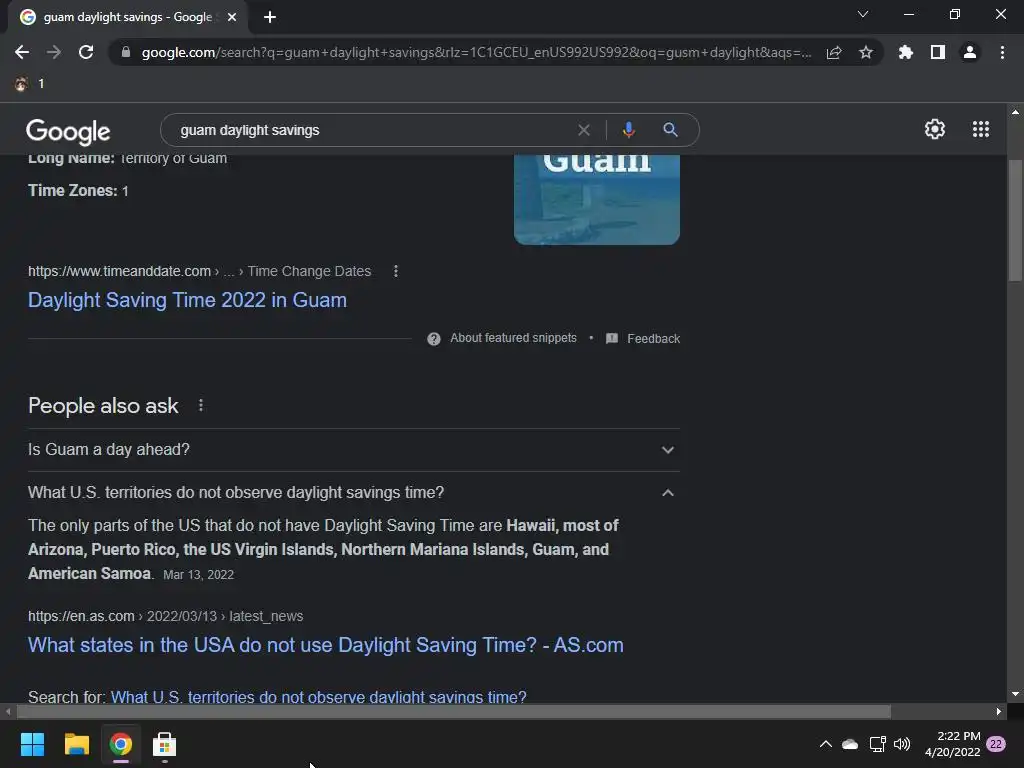Open the OneDrive cloud tray icon
Screen dimensions: 1024x768
pyautogui.click(x=850, y=744)
